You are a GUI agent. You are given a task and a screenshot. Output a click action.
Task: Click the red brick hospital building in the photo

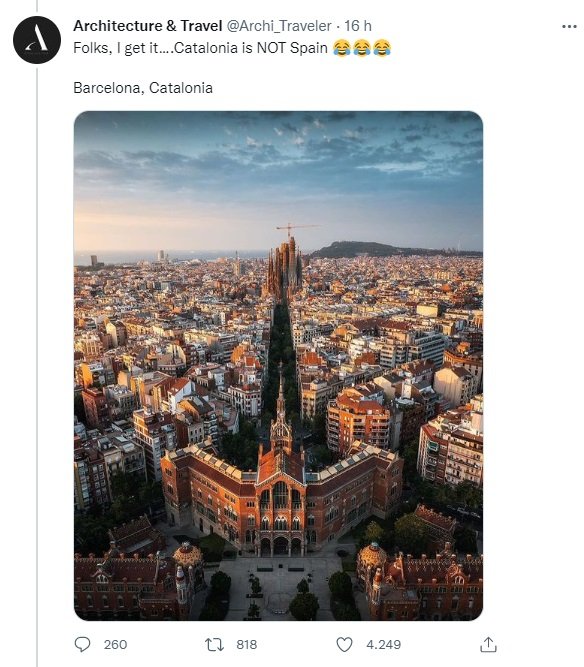[x=281, y=496]
